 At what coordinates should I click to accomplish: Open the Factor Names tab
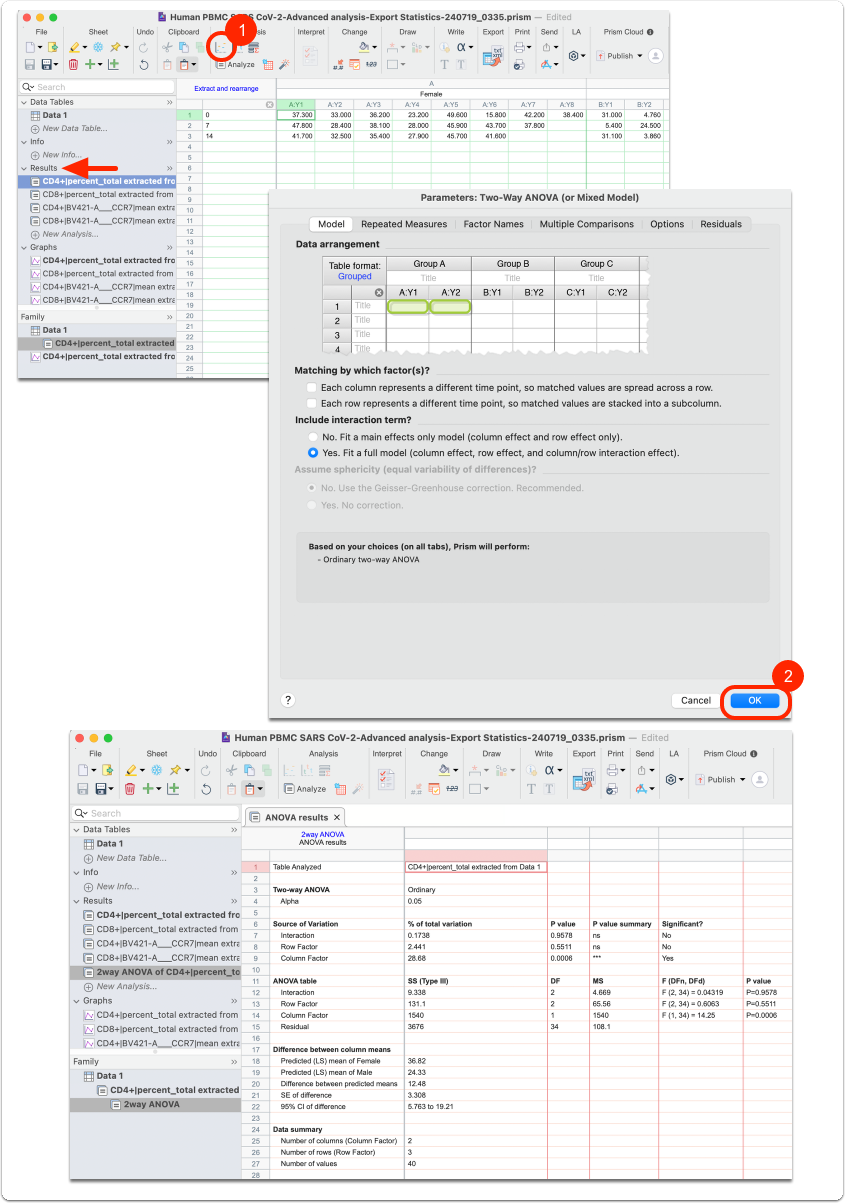[493, 224]
